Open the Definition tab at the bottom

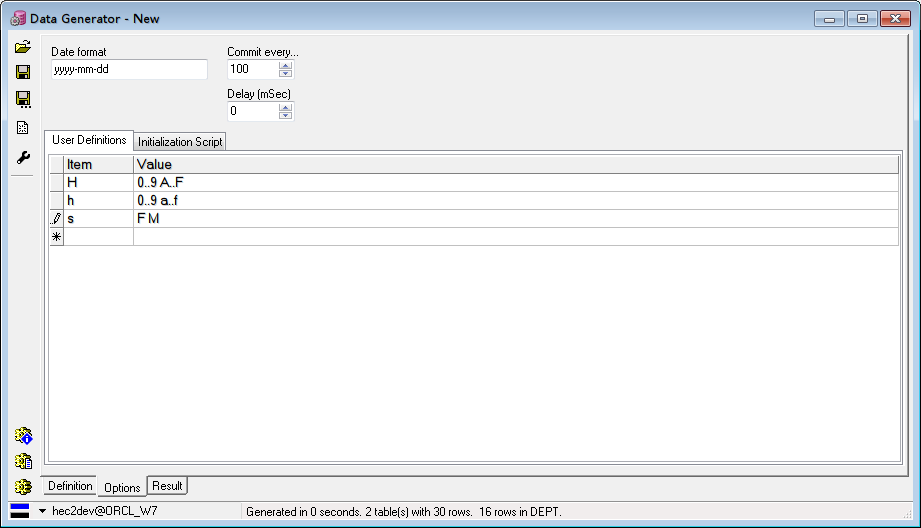point(70,486)
